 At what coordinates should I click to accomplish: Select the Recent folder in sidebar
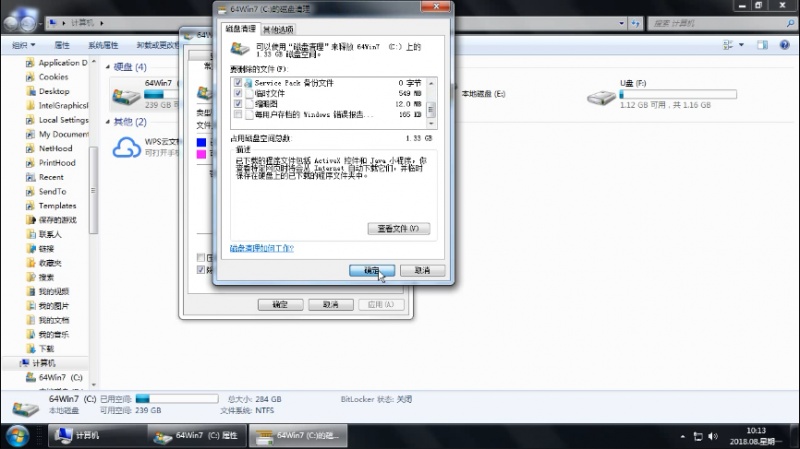pyautogui.click(x=45, y=177)
